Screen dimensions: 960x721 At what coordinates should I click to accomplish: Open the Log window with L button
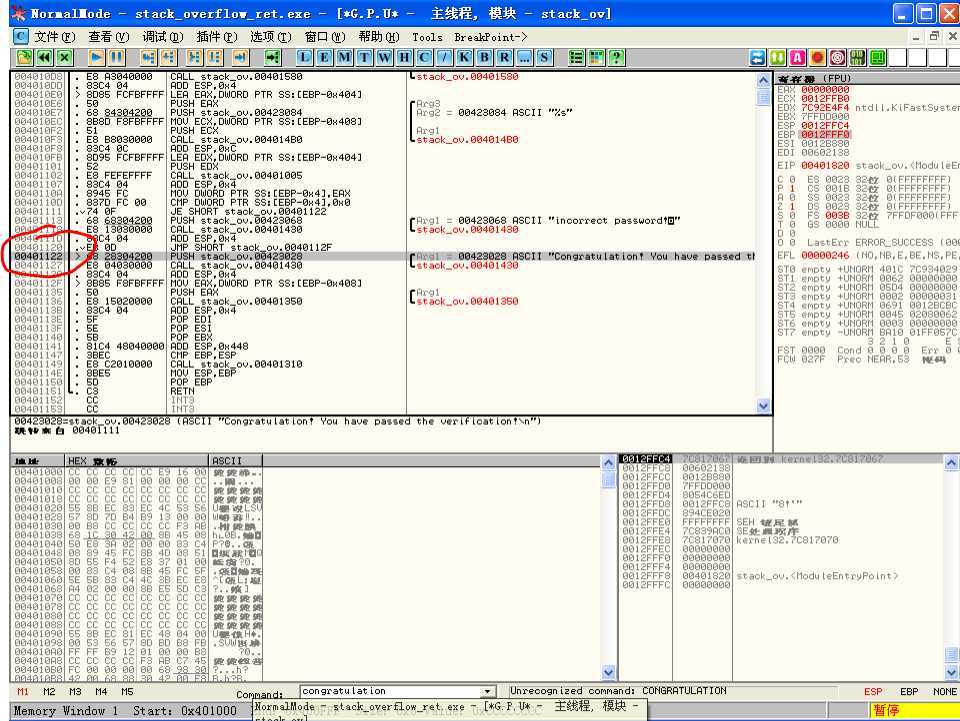tap(304, 58)
